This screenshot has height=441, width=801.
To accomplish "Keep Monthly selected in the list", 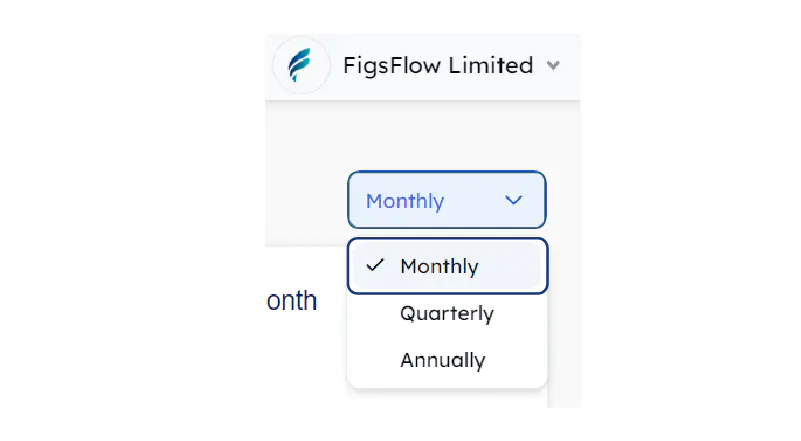I will pyautogui.click(x=439, y=266).
